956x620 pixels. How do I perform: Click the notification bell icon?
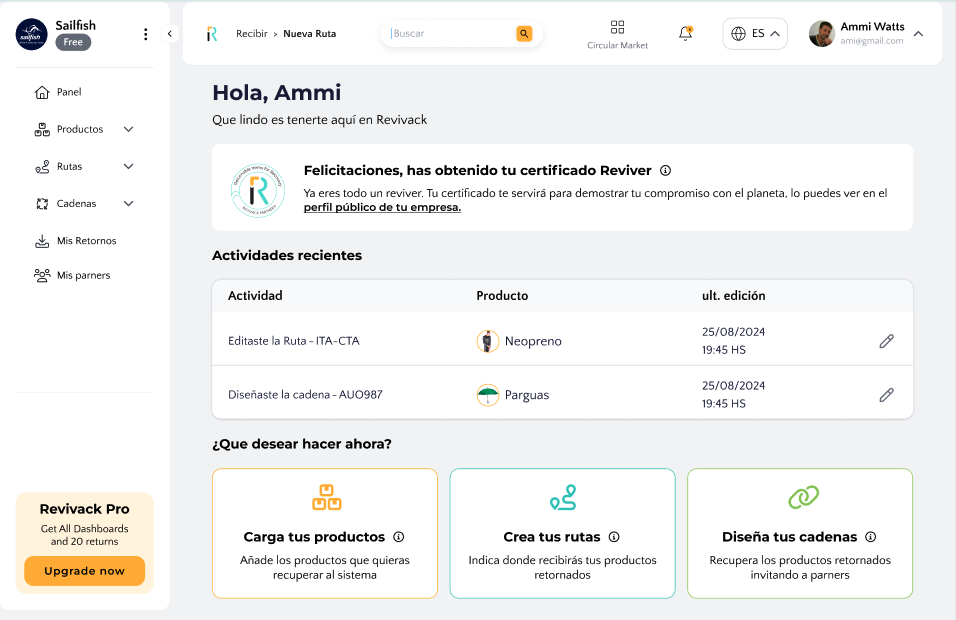pyautogui.click(x=685, y=33)
